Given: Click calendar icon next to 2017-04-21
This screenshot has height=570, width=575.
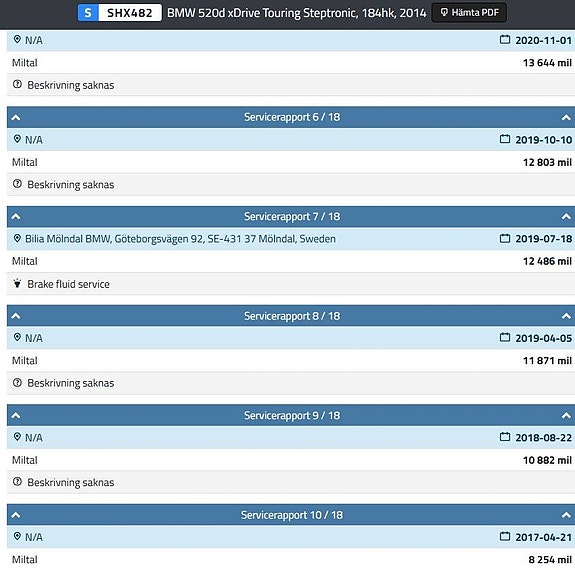Looking at the screenshot, I should 505,537.
